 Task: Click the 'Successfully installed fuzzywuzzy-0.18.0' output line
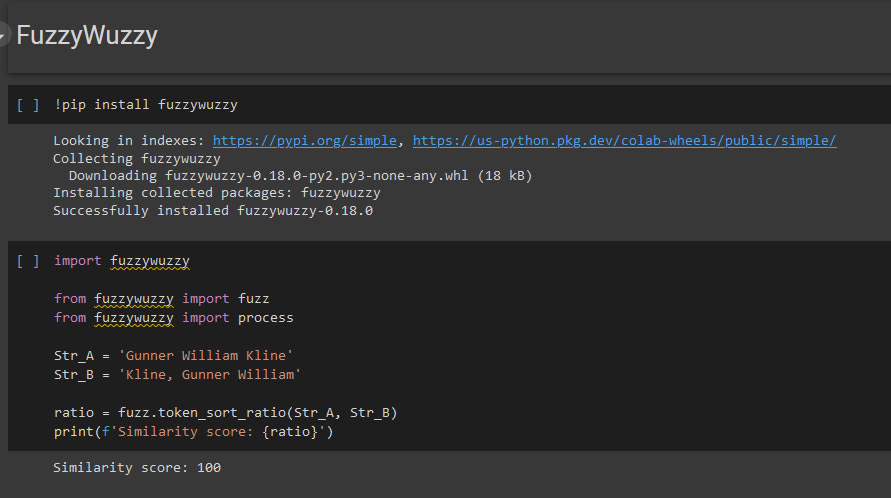213,210
